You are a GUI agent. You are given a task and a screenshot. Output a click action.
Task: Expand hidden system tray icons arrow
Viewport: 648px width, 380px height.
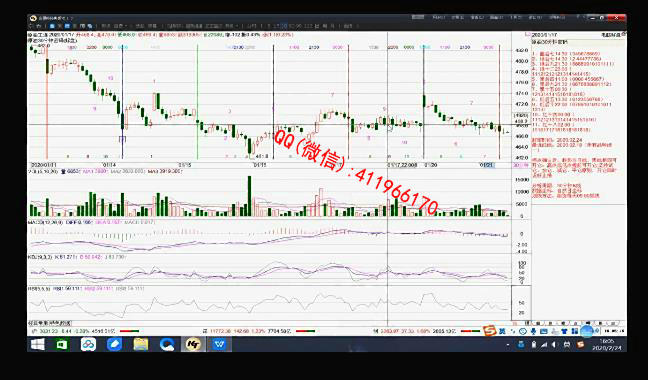(x=507, y=344)
